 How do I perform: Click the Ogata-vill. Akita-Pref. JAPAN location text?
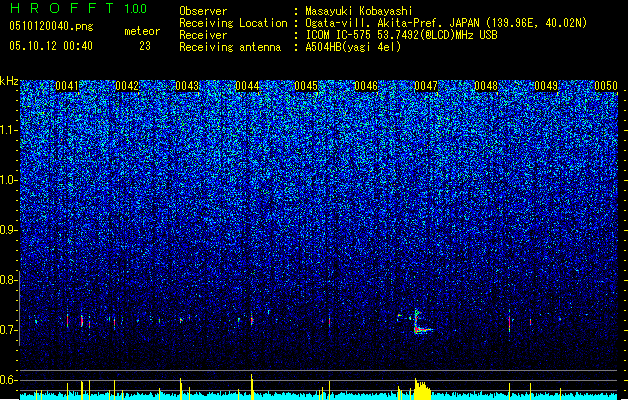[446, 23]
